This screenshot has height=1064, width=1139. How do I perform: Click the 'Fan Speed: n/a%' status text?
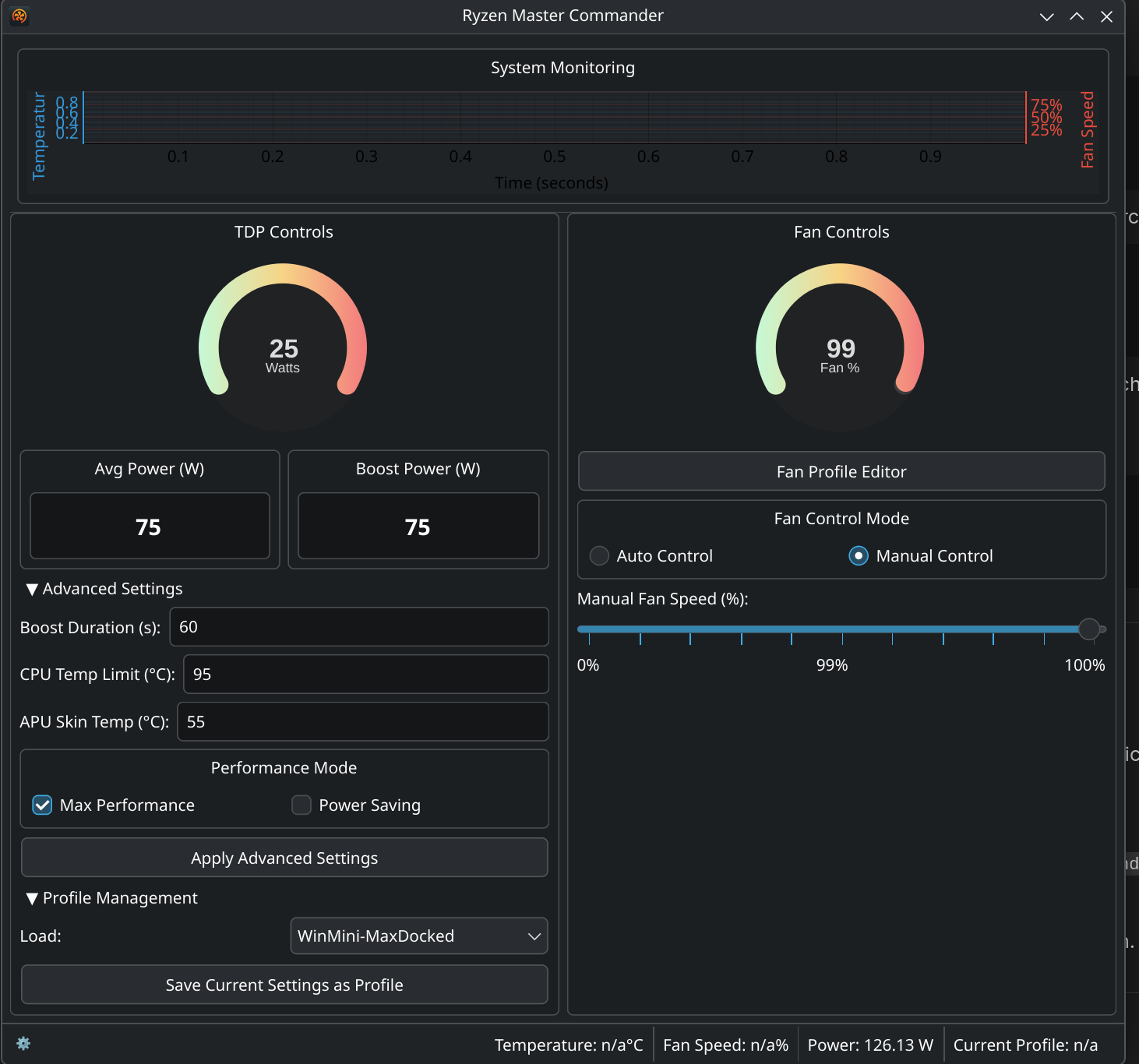pos(725,1045)
